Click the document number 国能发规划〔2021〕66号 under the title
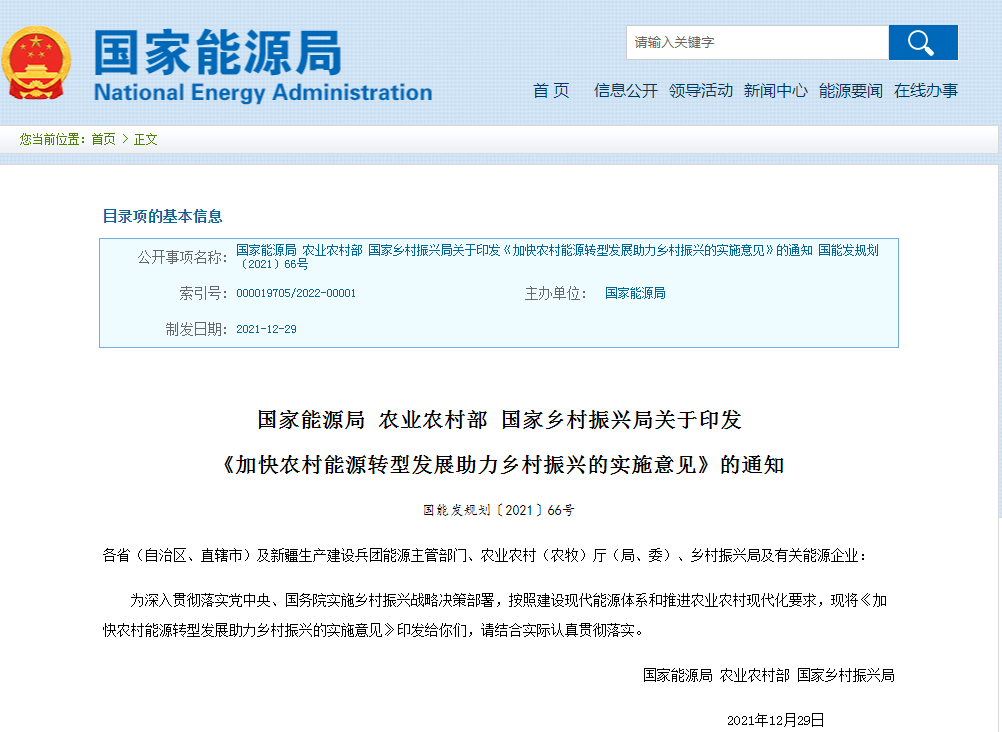Screen dimensions: 1002x732 coord(499,510)
